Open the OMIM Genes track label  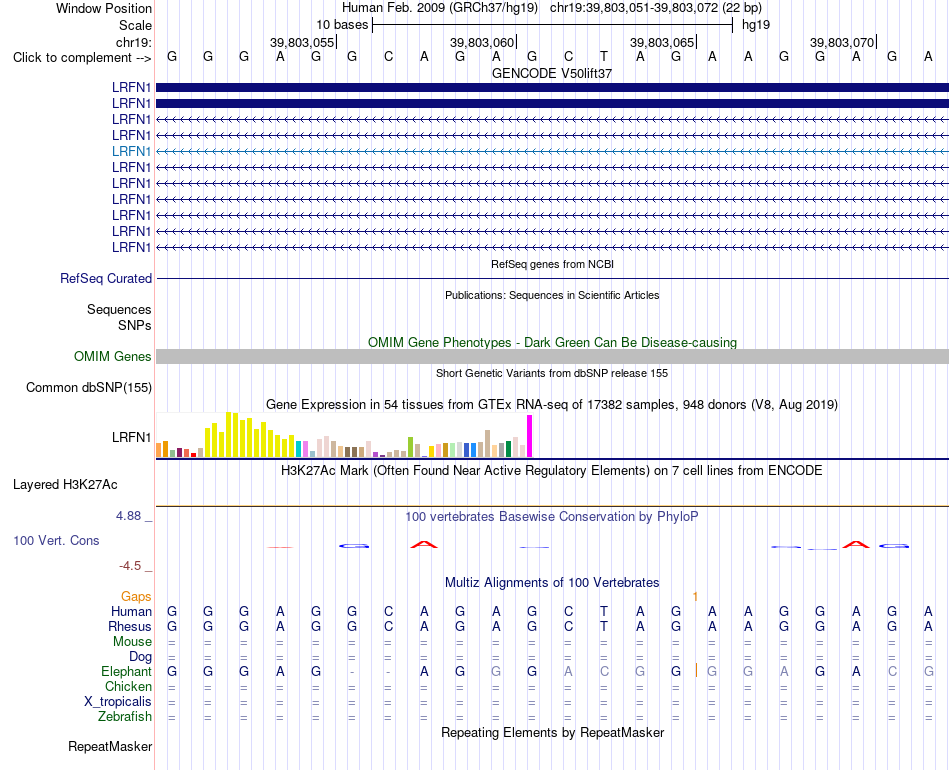coord(113,356)
